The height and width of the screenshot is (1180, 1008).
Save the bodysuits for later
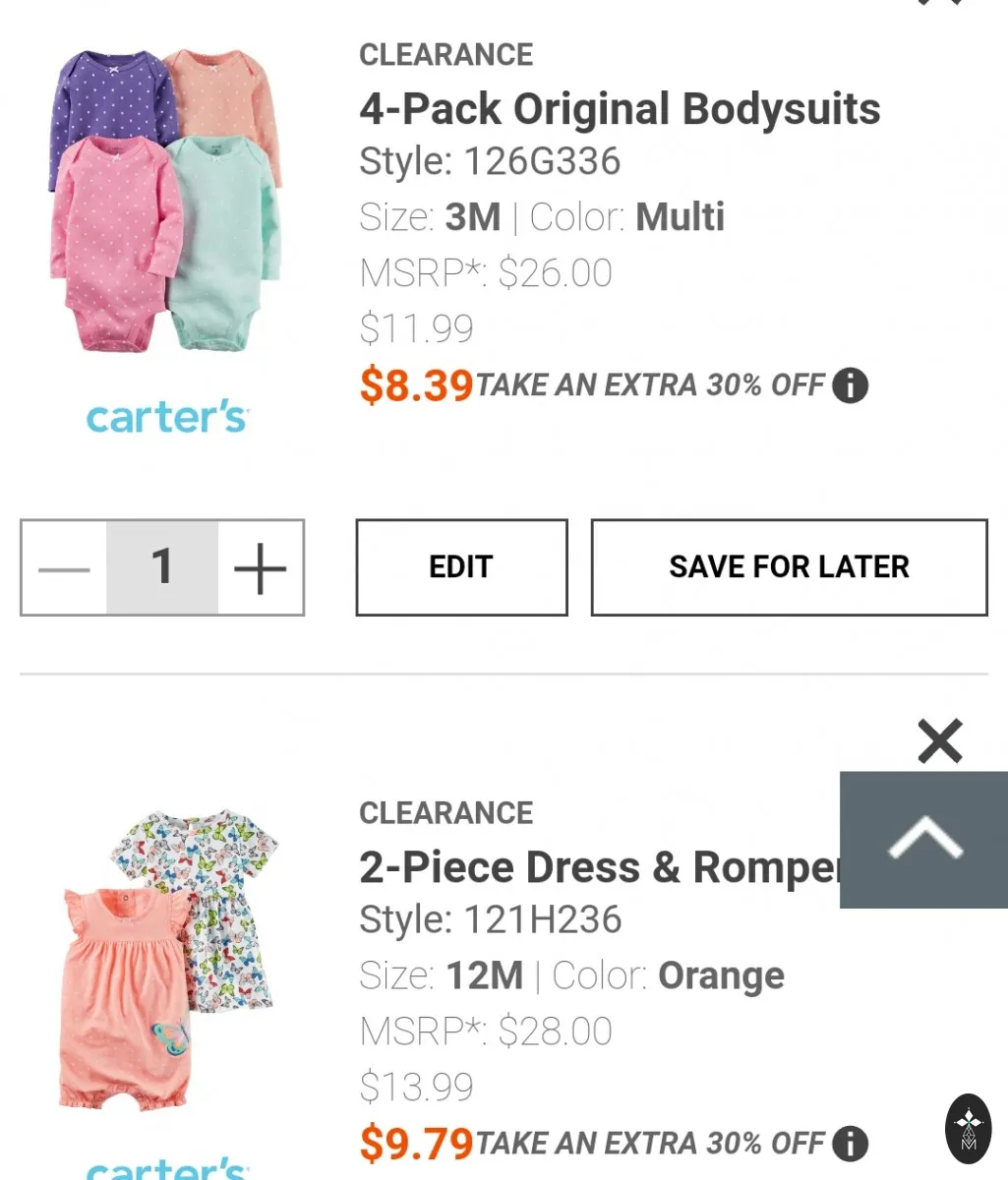click(x=789, y=567)
